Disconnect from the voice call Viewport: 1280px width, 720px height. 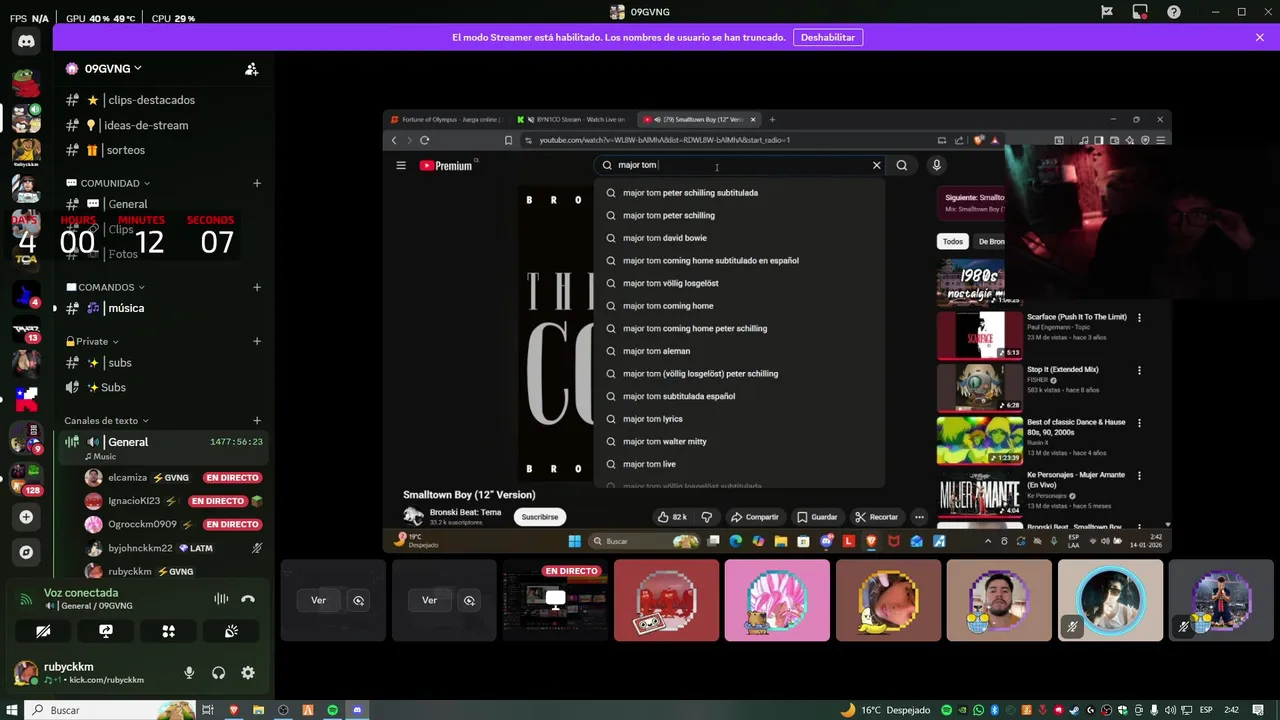pos(248,599)
